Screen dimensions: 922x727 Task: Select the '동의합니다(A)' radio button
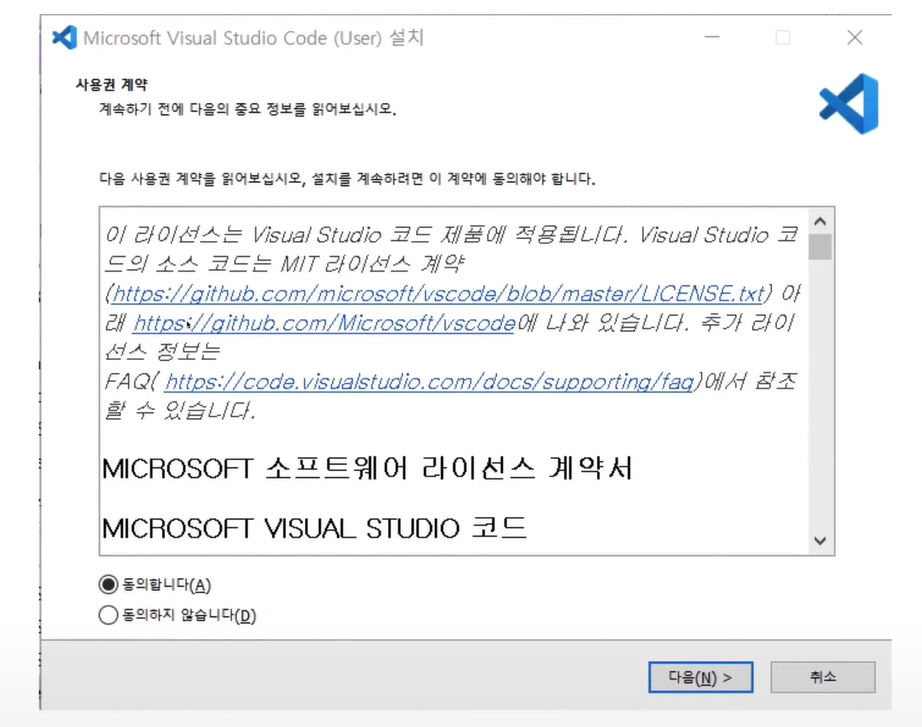108,585
